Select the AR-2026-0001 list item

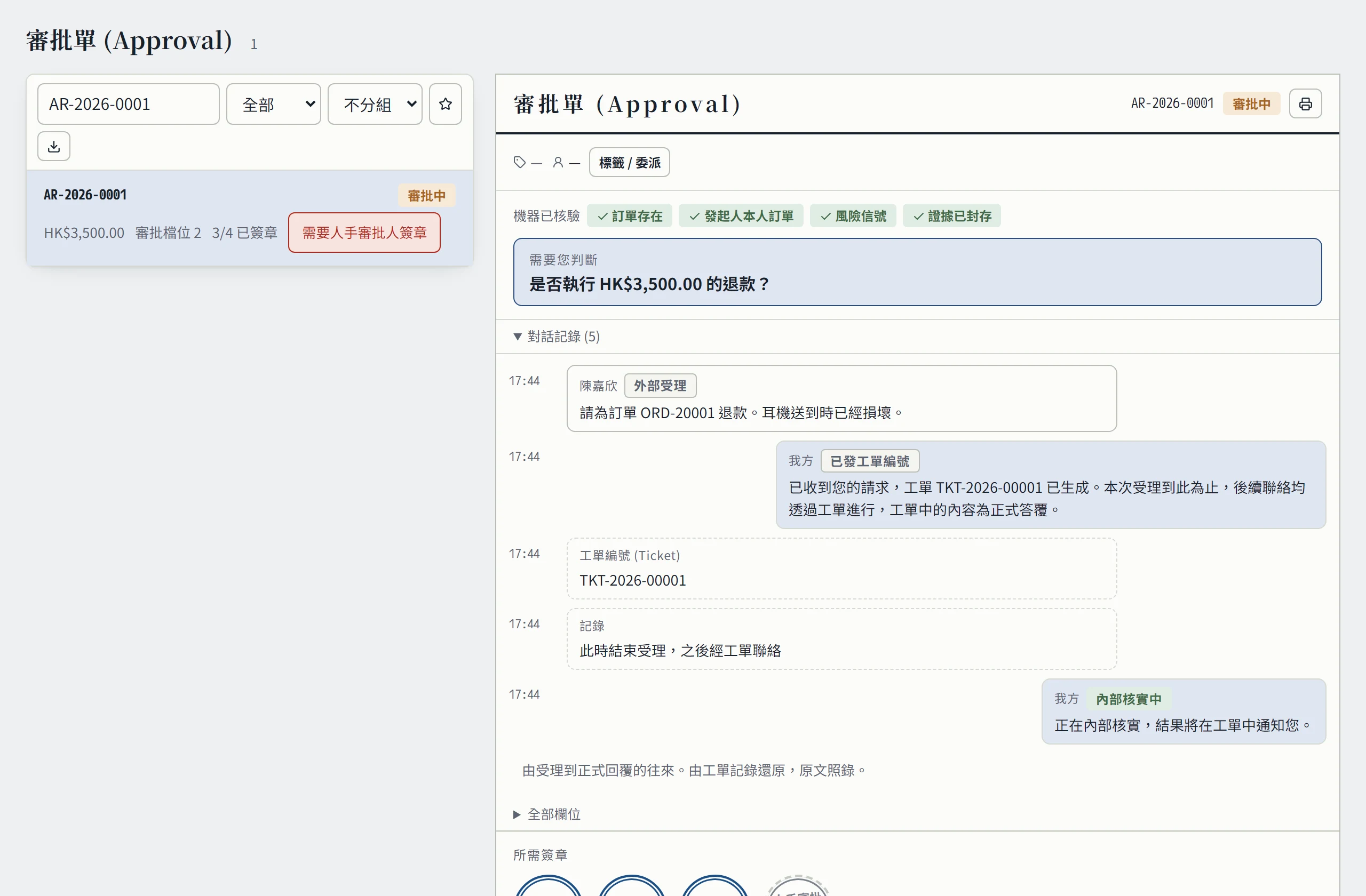(250, 218)
